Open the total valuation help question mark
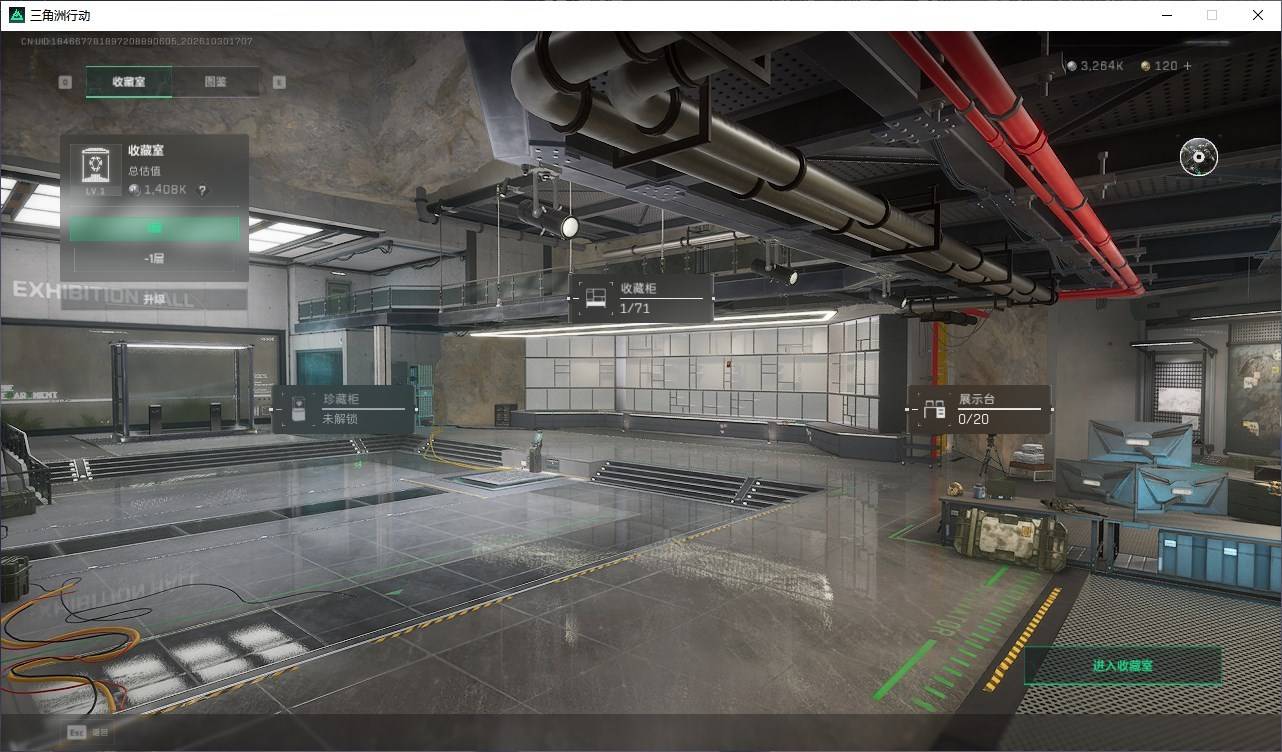1282x752 pixels. coord(202,190)
